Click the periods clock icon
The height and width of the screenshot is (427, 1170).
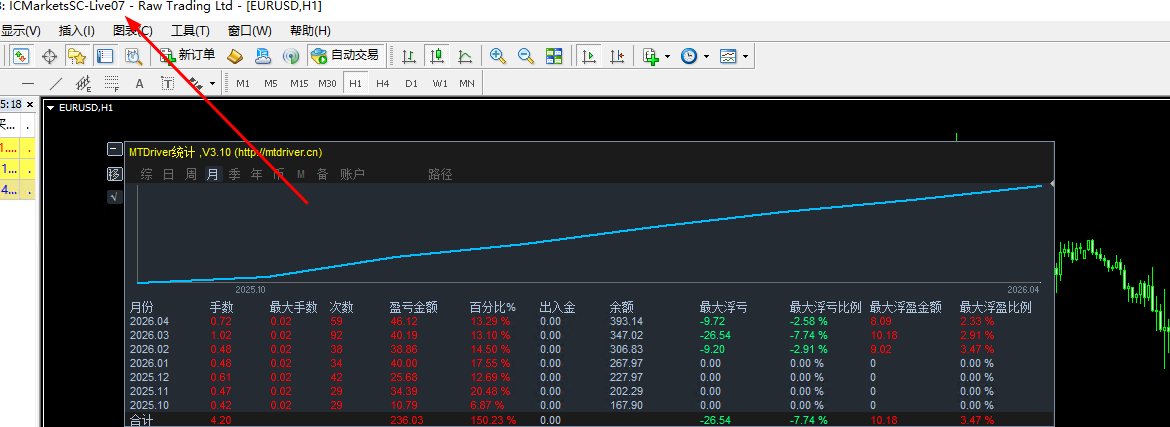pos(689,56)
